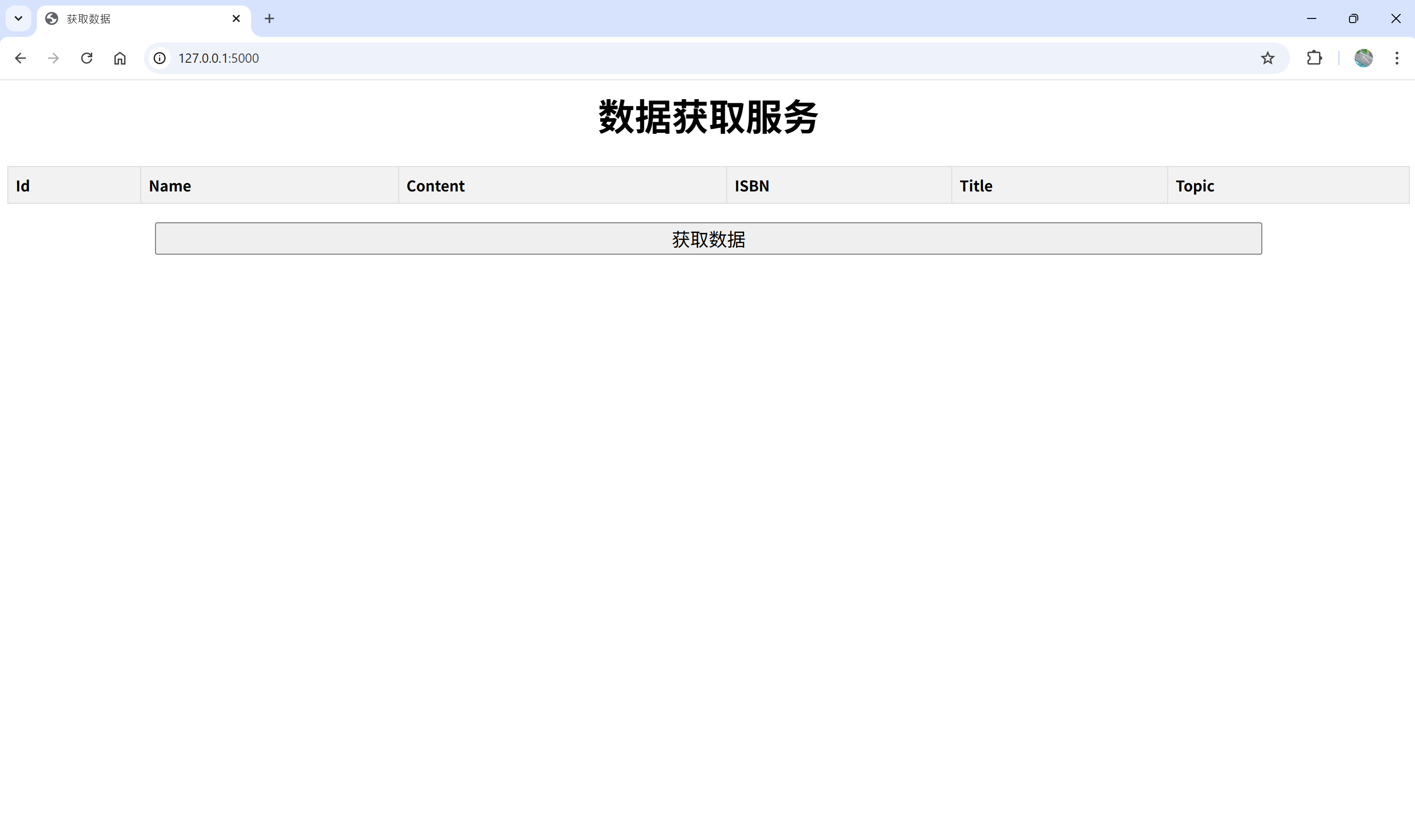Image resolution: width=1415 pixels, height=840 pixels.
Task: Open the profile avatar menu
Action: point(1363,58)
